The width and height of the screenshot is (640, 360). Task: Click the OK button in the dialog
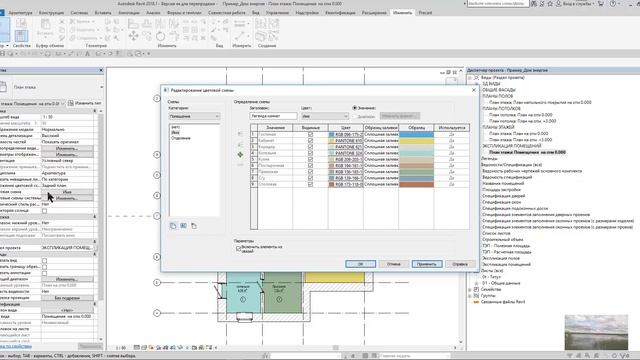pyautogui.click(x=360, y=264)
